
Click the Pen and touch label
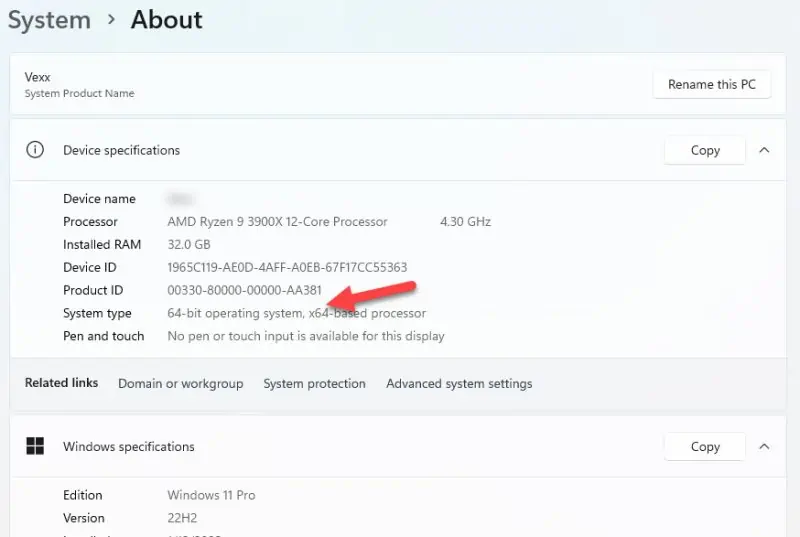(104, 336)
